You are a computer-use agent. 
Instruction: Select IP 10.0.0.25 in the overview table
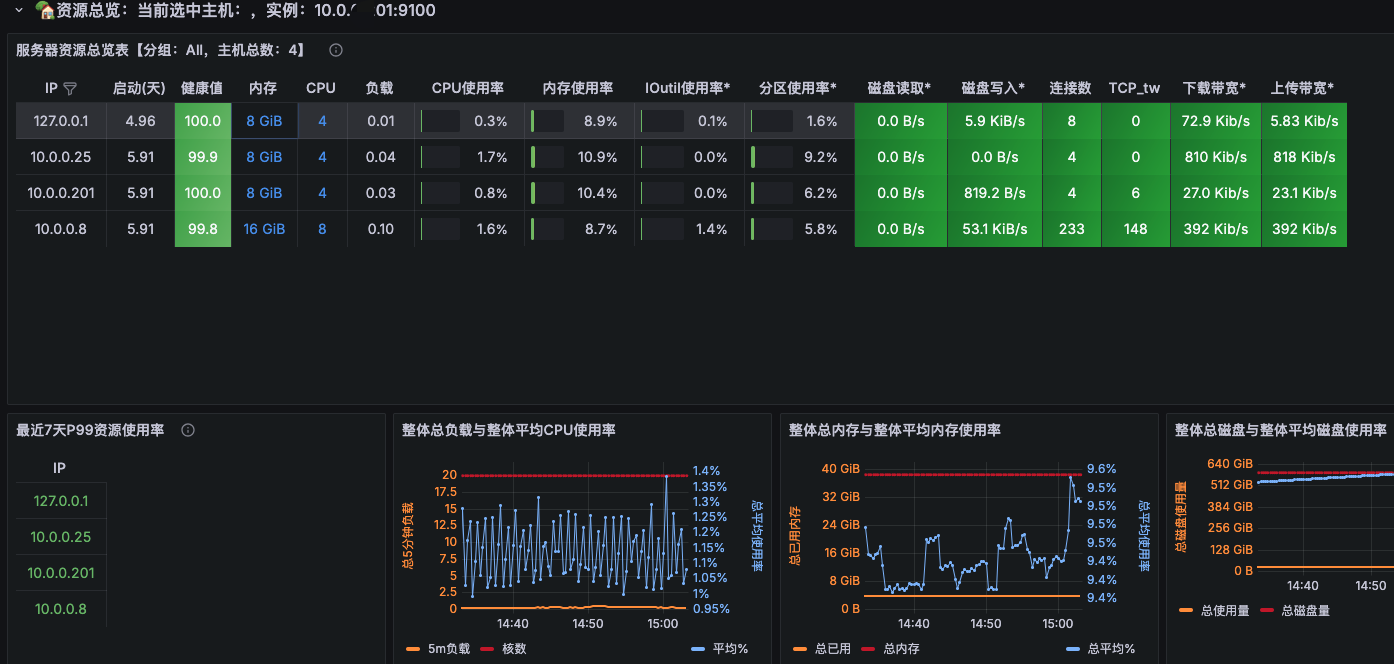tap(61, 157)
